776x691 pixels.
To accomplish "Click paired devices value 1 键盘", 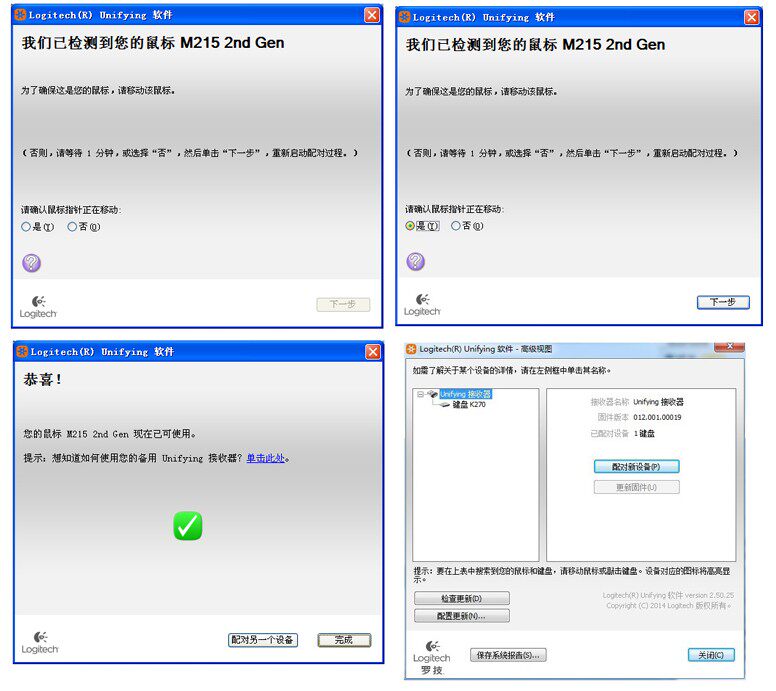I will [x=644, y=433].
